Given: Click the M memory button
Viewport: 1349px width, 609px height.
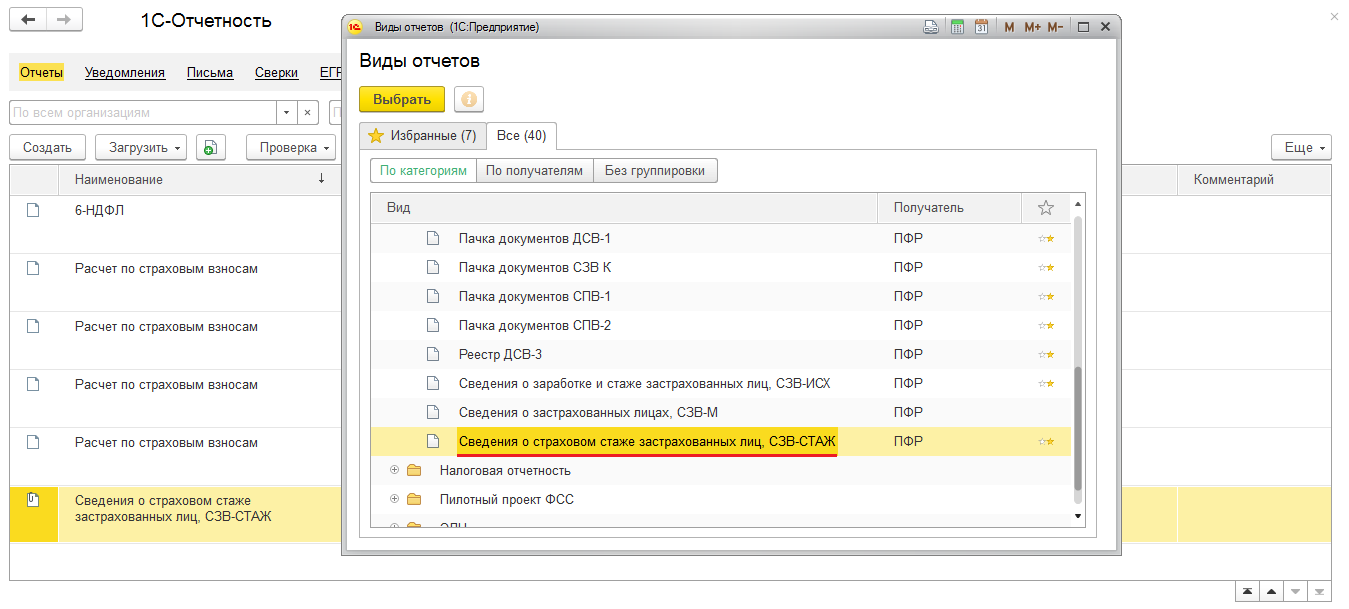Looking at the screenshot, I should tap(1009, 27).
